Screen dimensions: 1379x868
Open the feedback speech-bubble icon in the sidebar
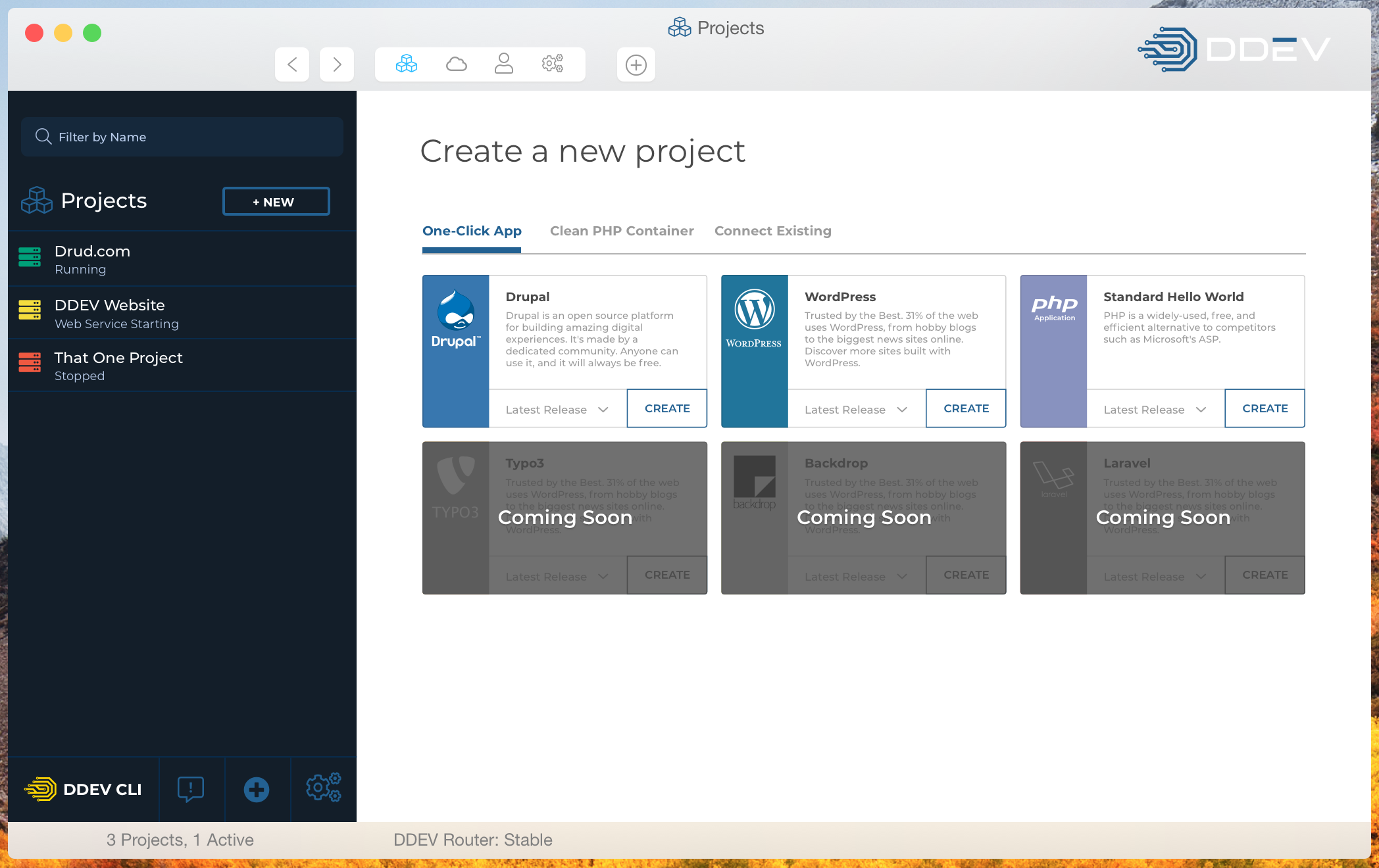point(191,789)
